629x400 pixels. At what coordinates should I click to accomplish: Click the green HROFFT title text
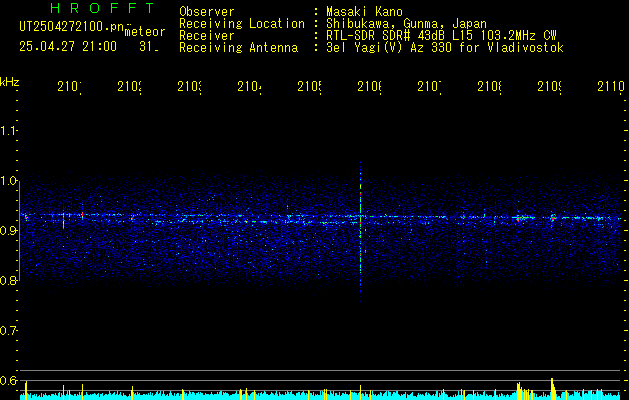(102, 8)
